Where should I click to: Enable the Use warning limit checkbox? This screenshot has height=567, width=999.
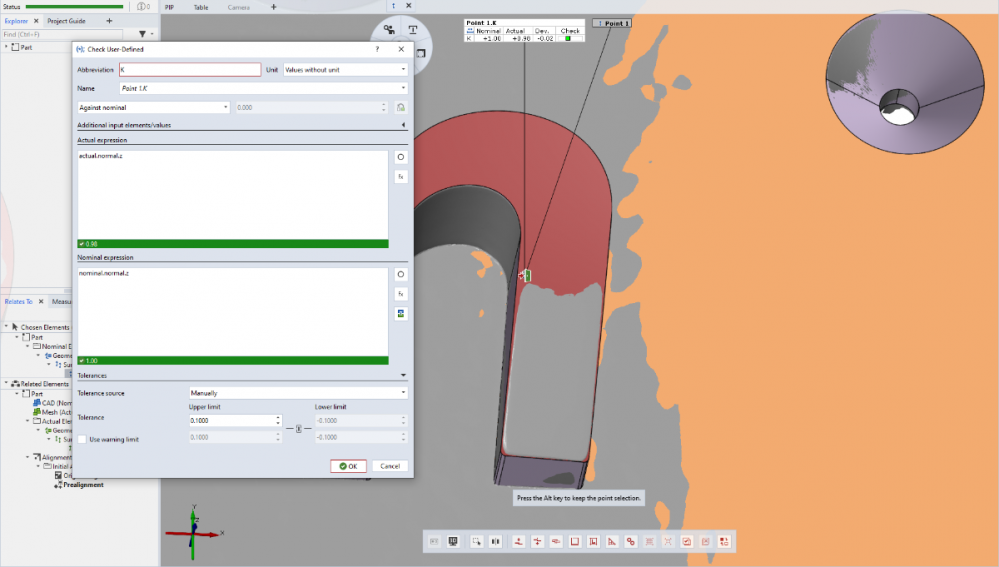pos(82,439)
